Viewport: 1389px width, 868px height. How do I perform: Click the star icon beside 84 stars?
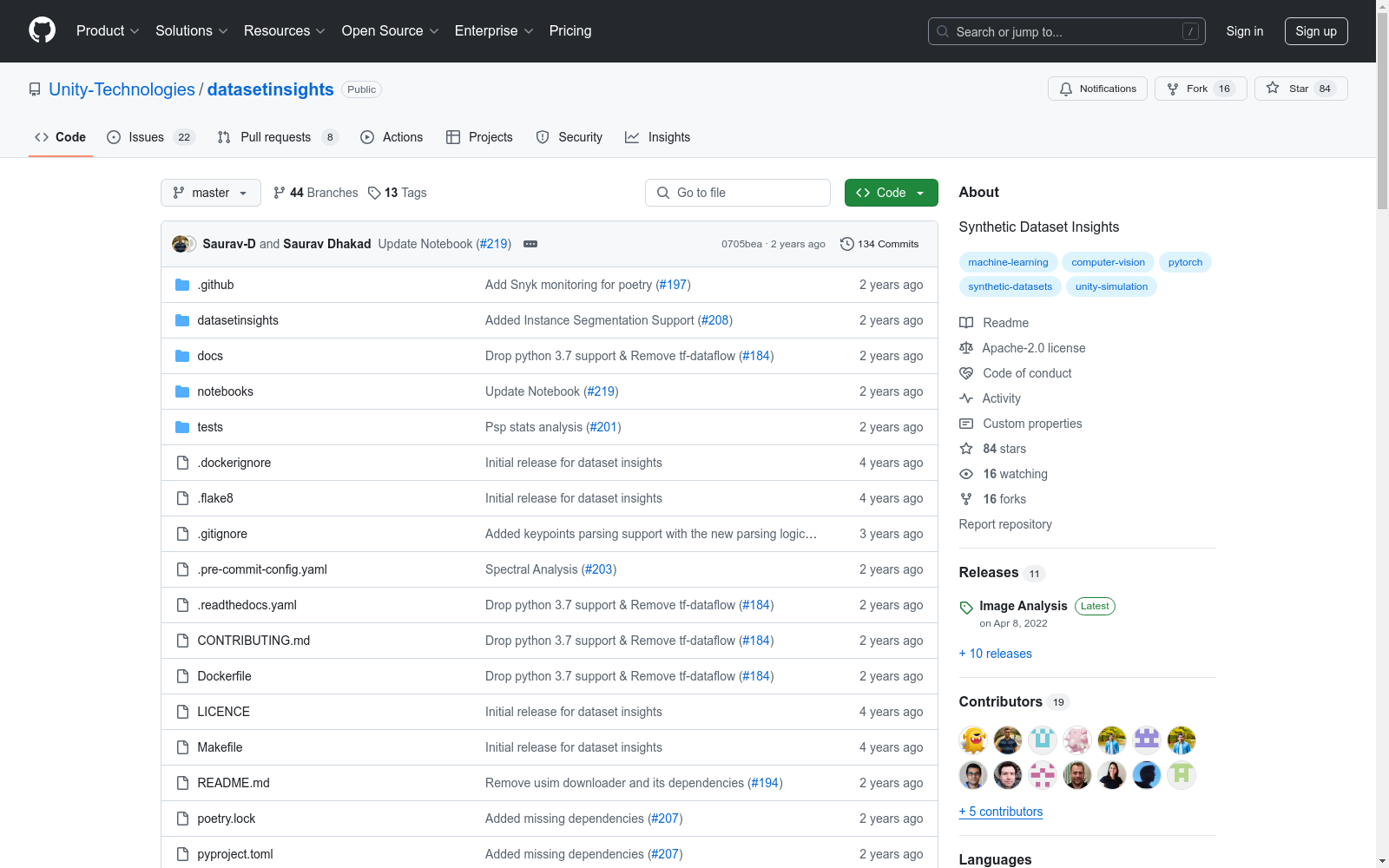(966, 449)
